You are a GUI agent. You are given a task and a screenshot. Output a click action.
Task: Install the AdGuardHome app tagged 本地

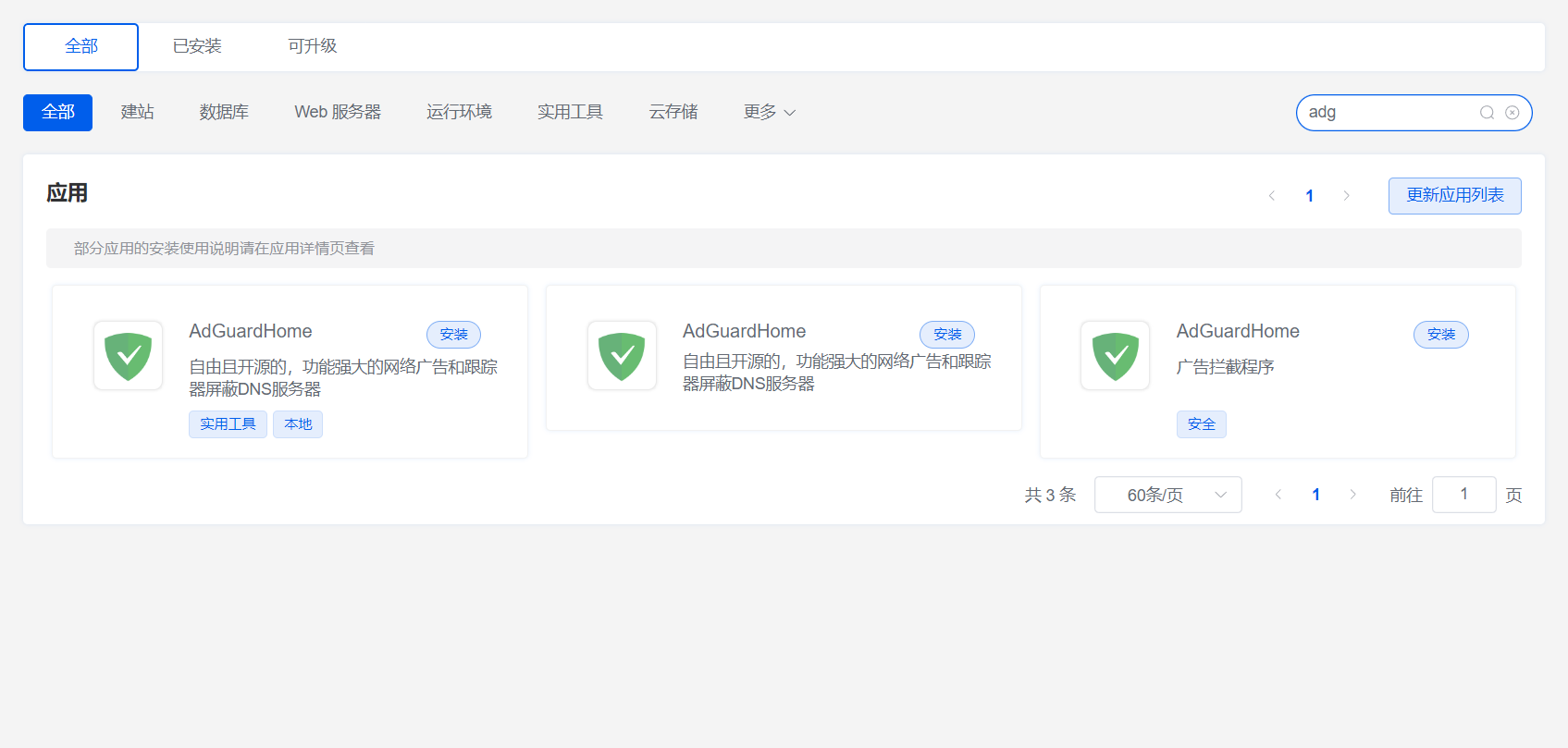[x=453, y=335]
